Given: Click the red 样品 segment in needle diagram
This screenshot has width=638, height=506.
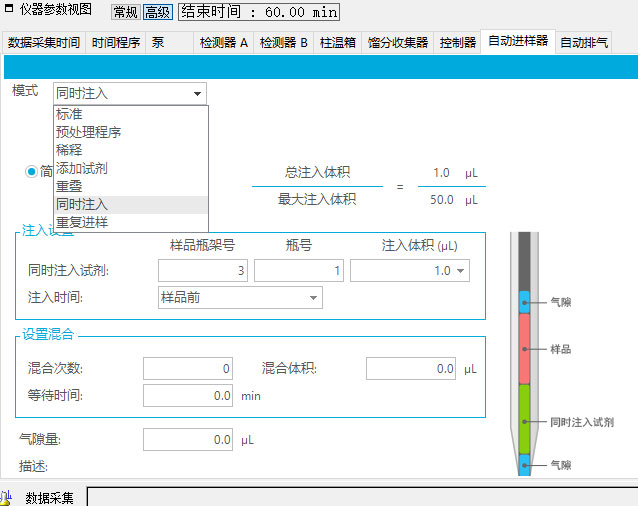Looking at the screenshot, I should pyautogui.click(x=524, y=349).
